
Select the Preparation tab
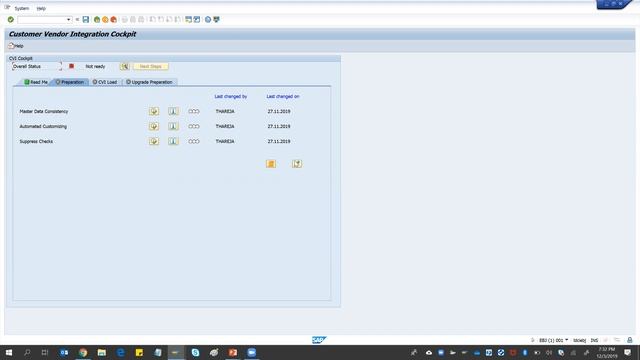70,82
